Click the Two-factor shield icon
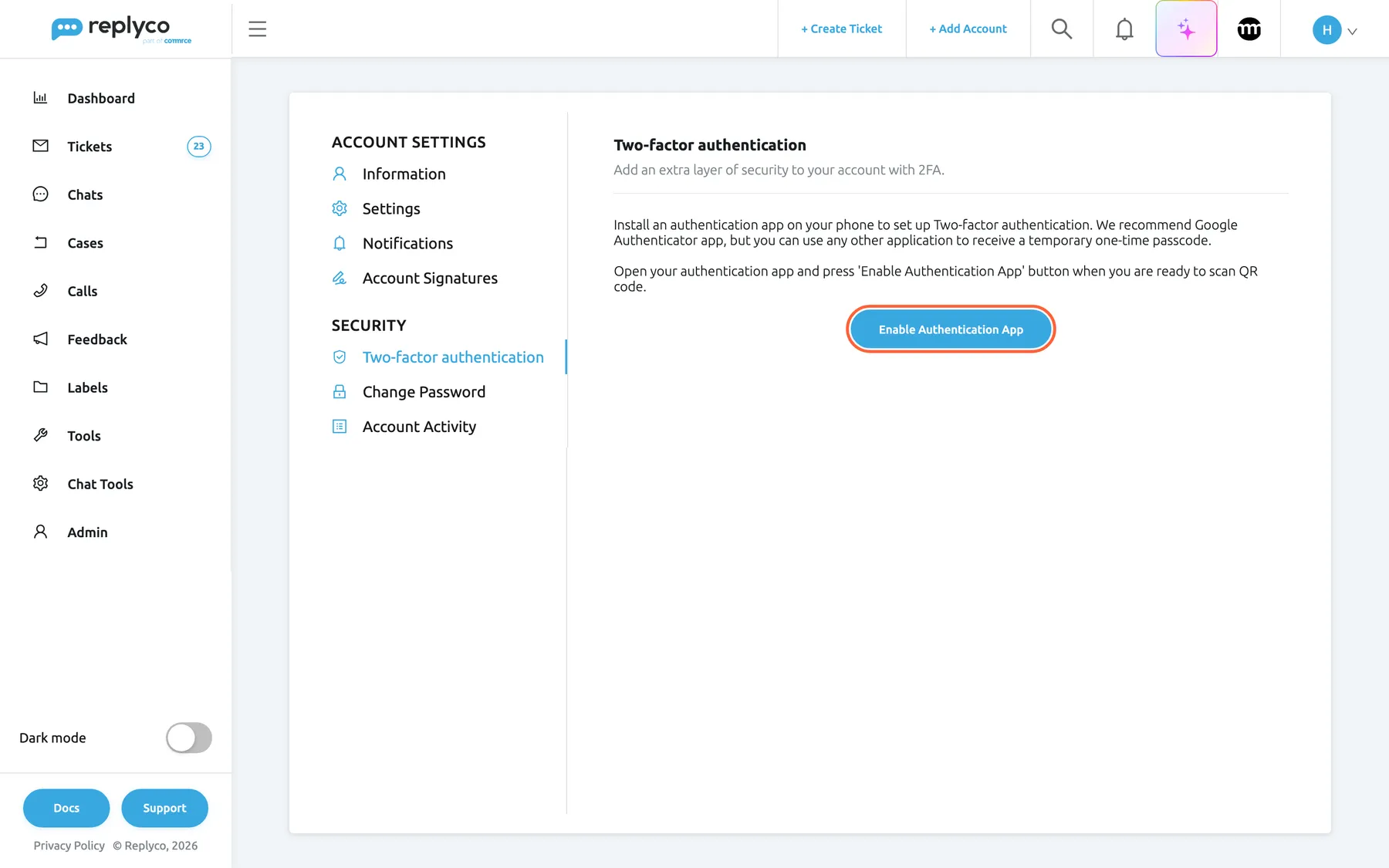The image size is (1389, 868). pos(340,357)
